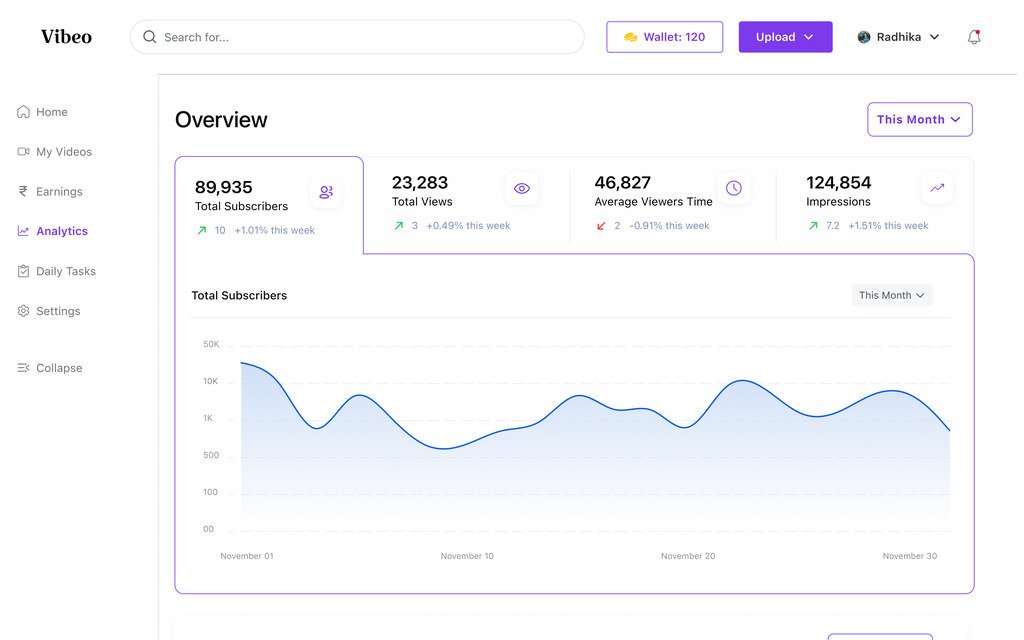Click the wallet coins icon

[630, 37]
